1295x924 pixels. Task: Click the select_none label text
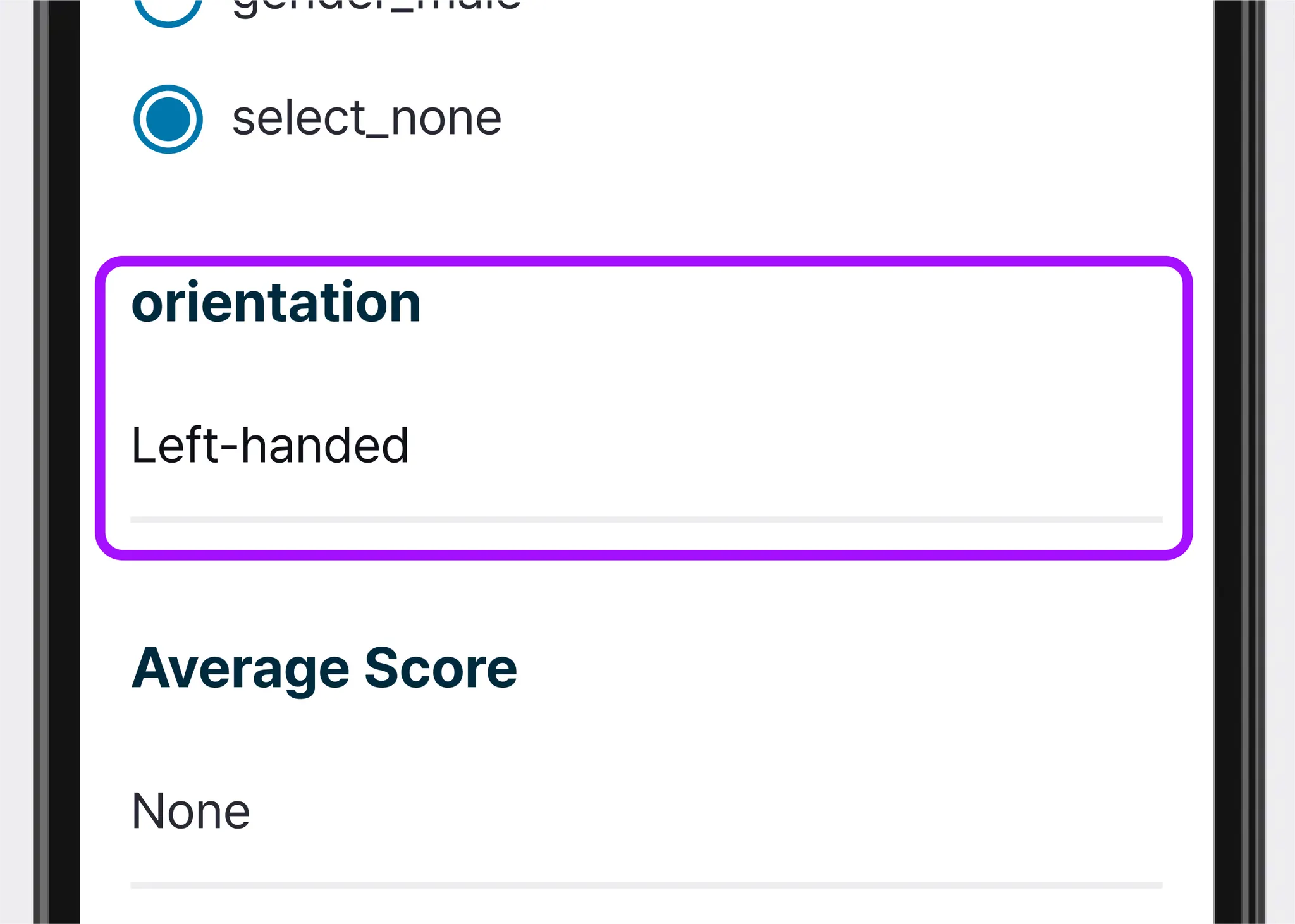[x=367, y=118]
